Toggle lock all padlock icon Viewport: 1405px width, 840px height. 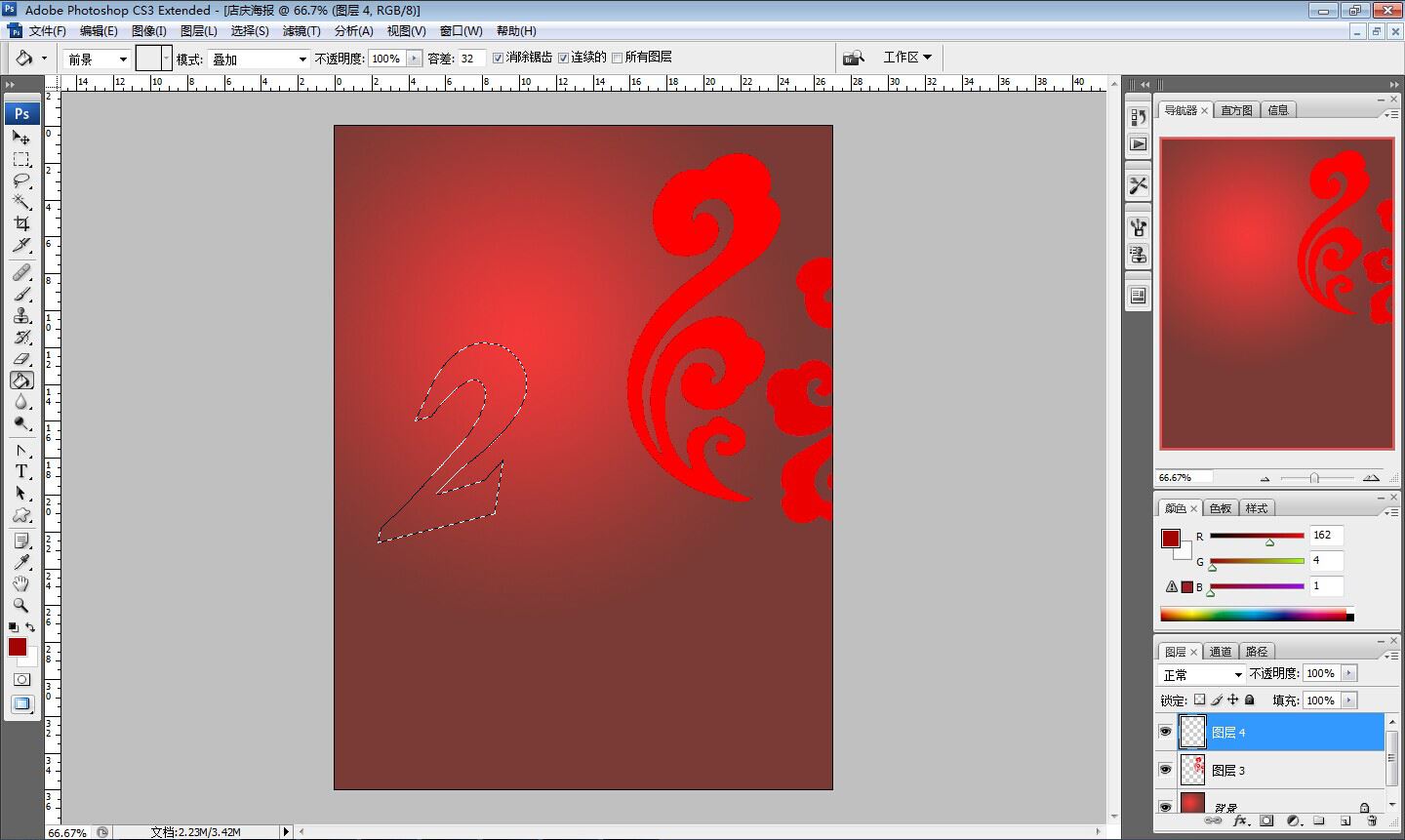tap(1249, 700)
